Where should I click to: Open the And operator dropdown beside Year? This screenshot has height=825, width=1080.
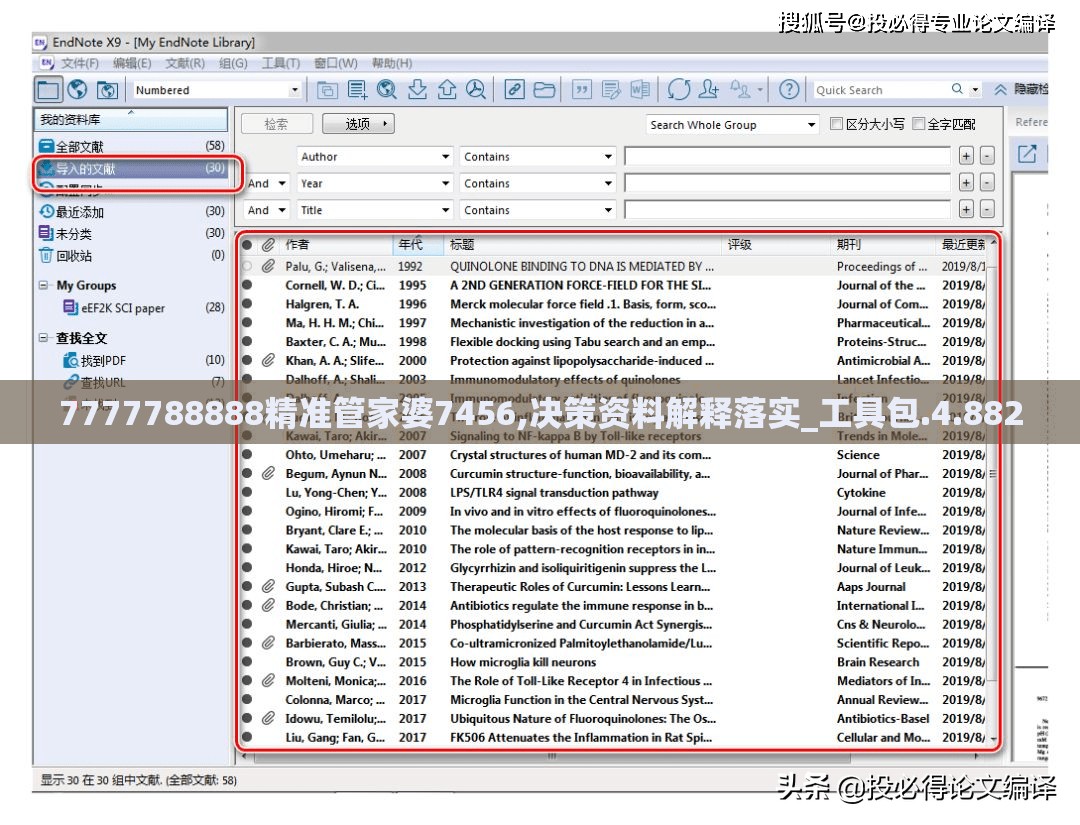[x=282, y=184]
